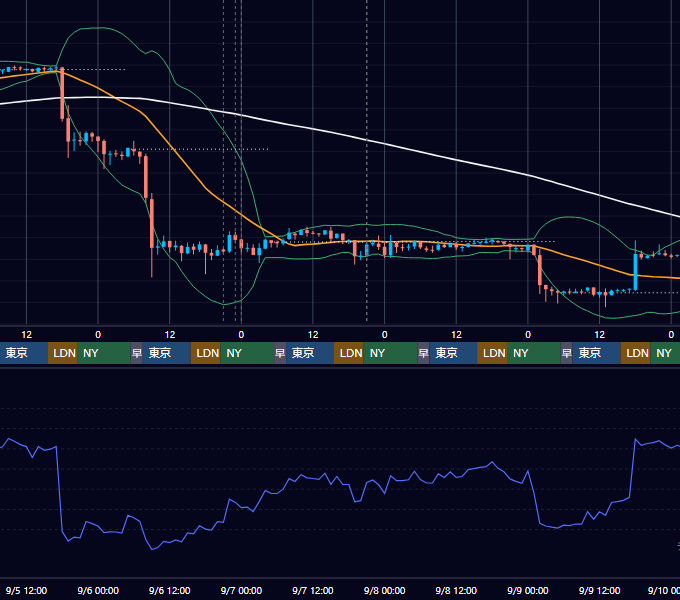Select the NY session block spanning 9/7 00:00
The width and height of the screenshot is (680, 600).
247,353
